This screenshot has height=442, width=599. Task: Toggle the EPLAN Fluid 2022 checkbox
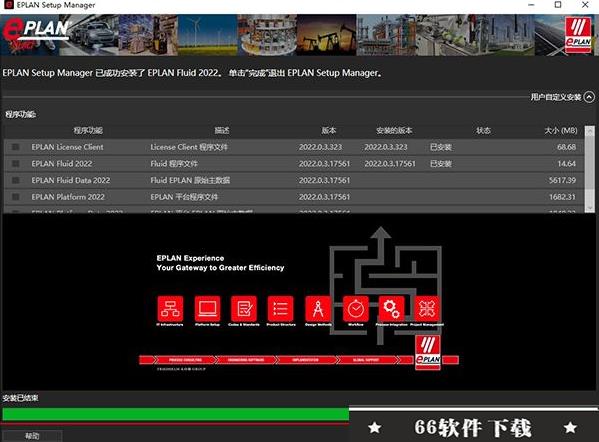(16, 164)
